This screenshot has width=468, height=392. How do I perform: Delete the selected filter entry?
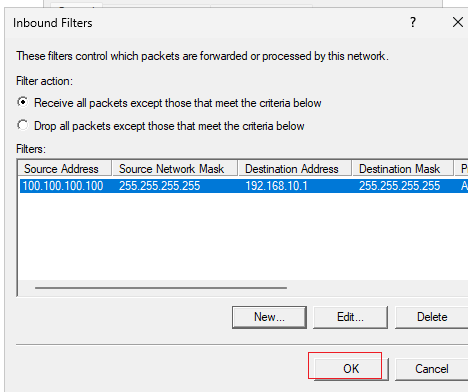[x=432, y=317]
